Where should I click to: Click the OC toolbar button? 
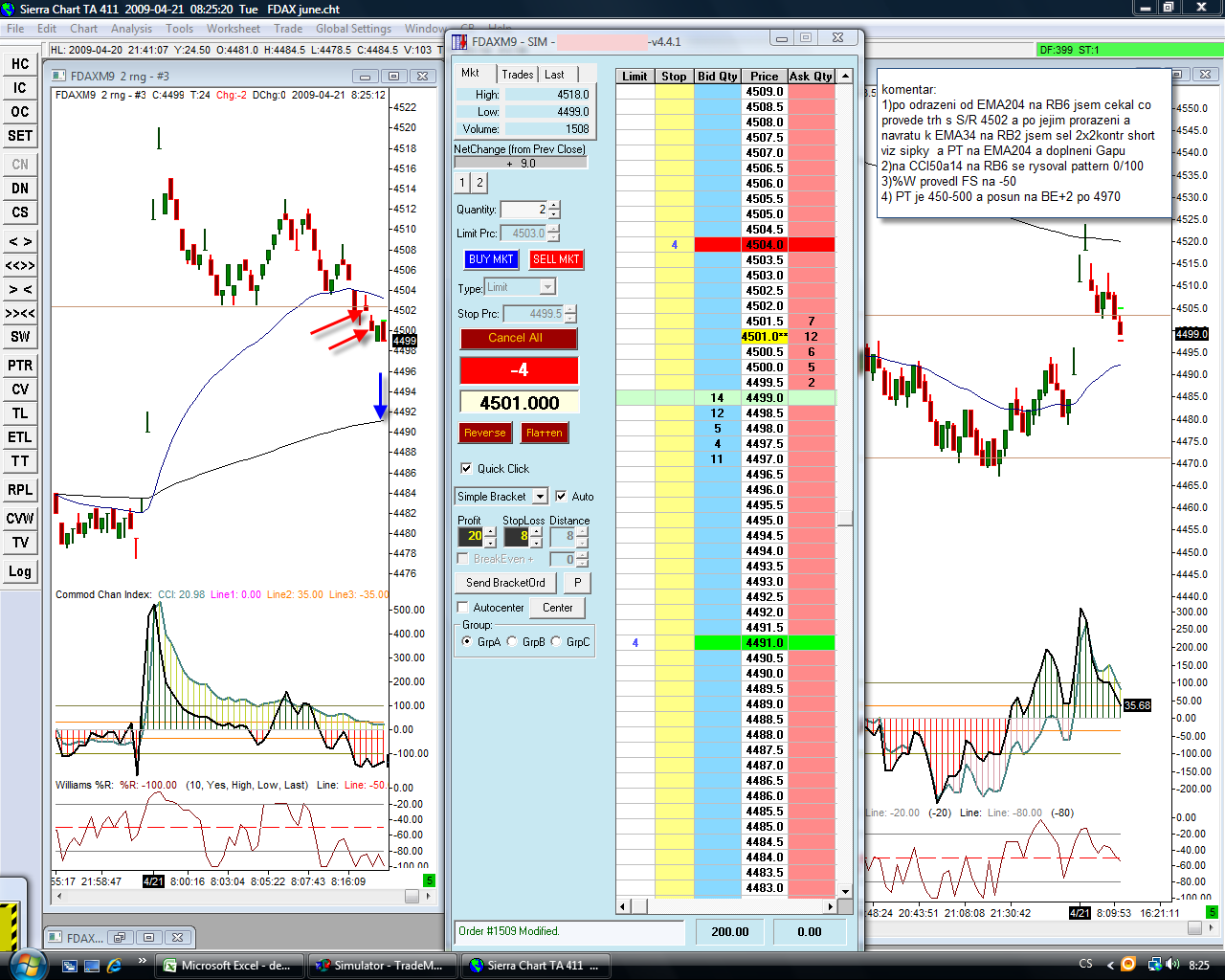click(x=20, y=112)
